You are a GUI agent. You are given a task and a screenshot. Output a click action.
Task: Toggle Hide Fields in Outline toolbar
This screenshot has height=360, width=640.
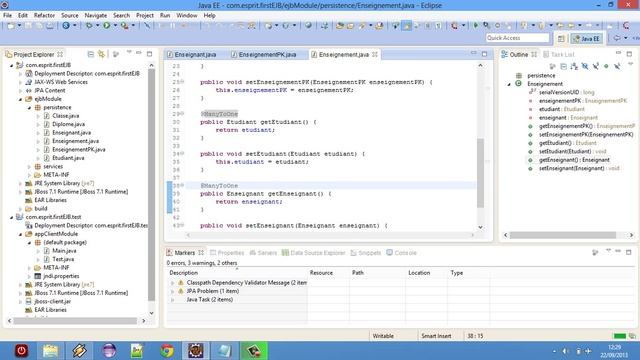pos(585,66)
